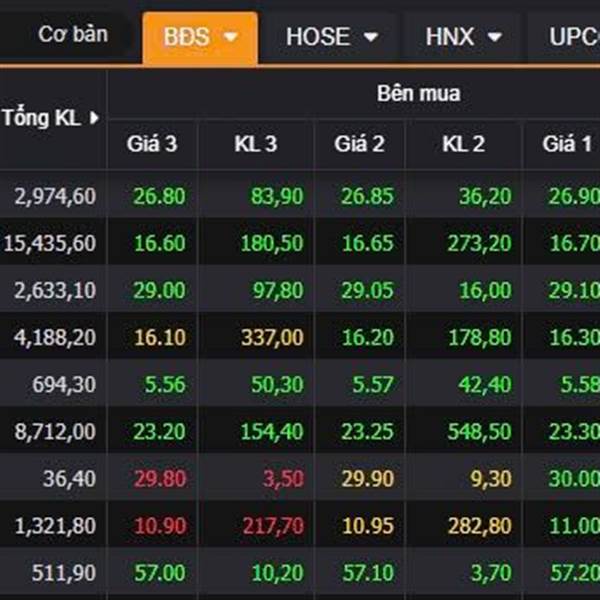
Task: Click the KL 3 column header
Action: coord(256,144)
